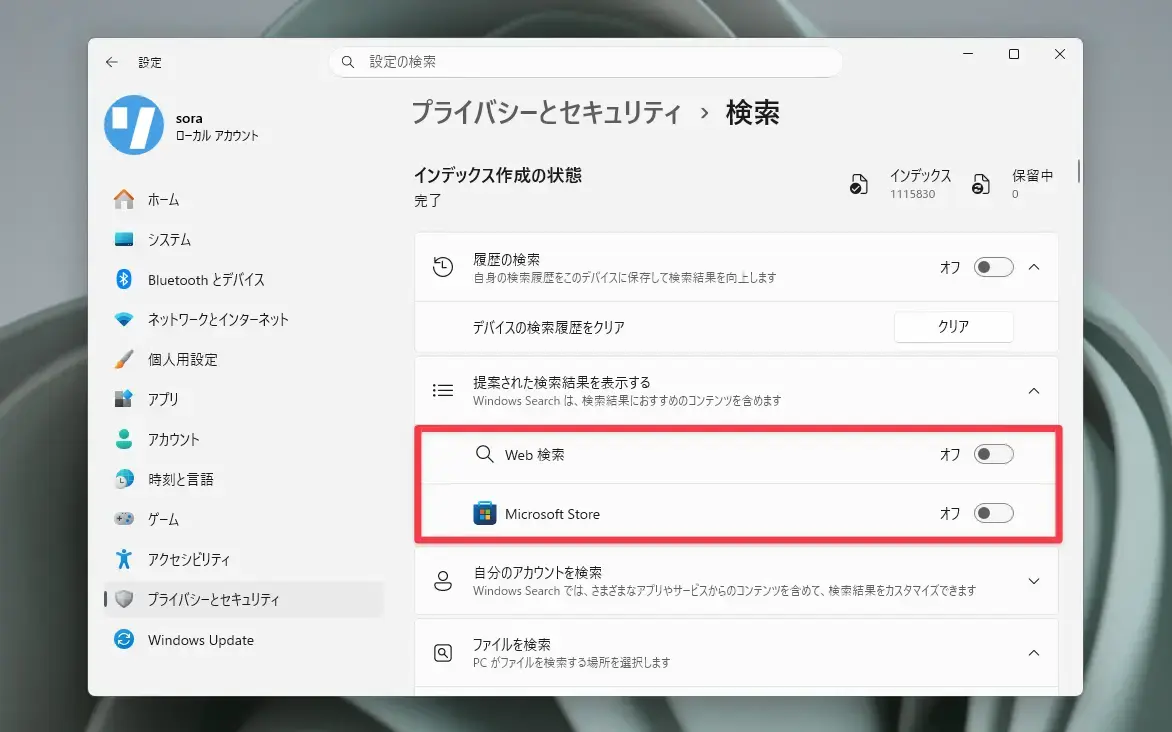Click the アクセシビリティ person icon
1172x732 pixels.
[x=124, y=559]
